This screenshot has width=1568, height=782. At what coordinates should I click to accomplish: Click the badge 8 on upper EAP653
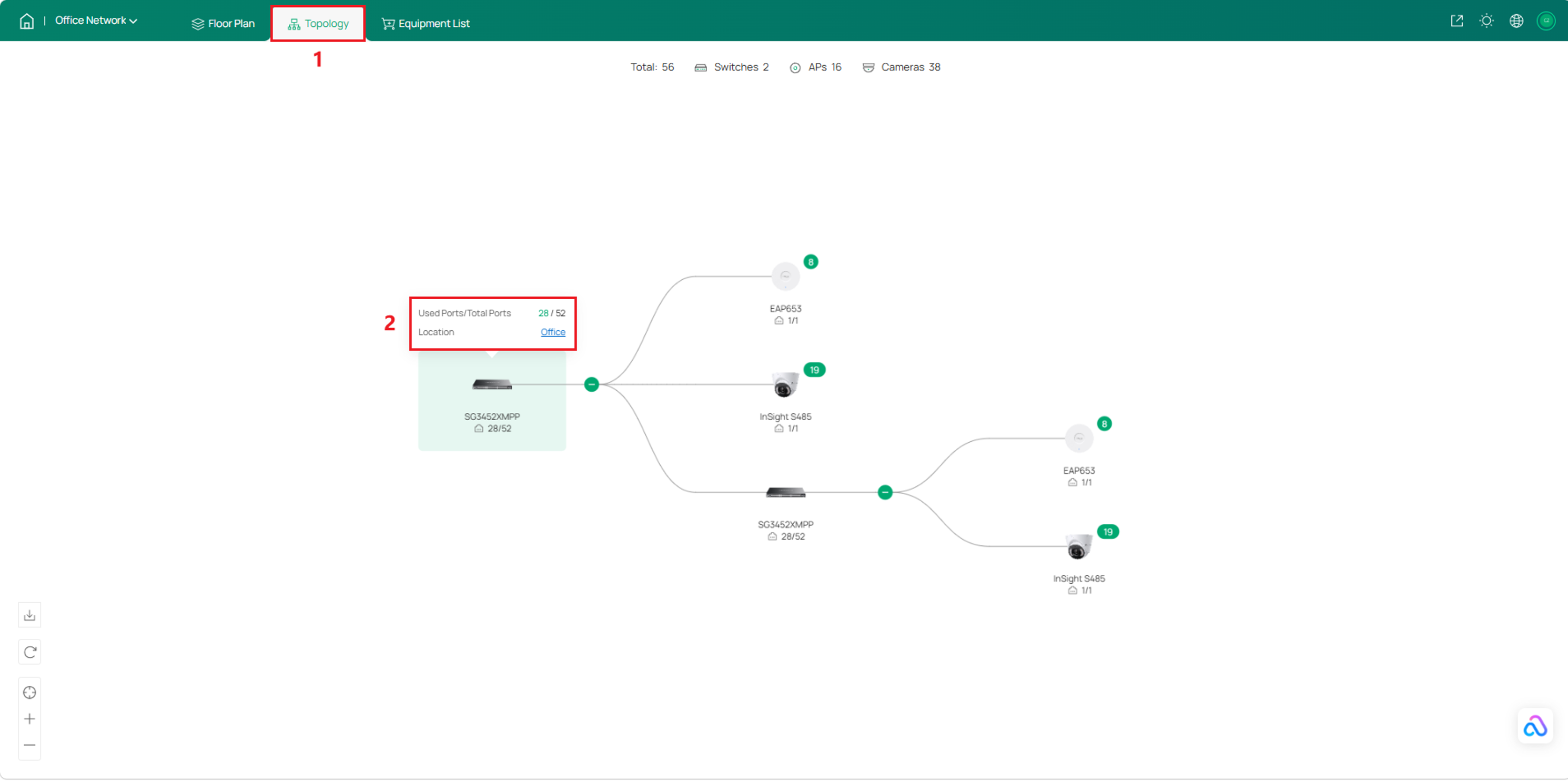tap(811, 262)
